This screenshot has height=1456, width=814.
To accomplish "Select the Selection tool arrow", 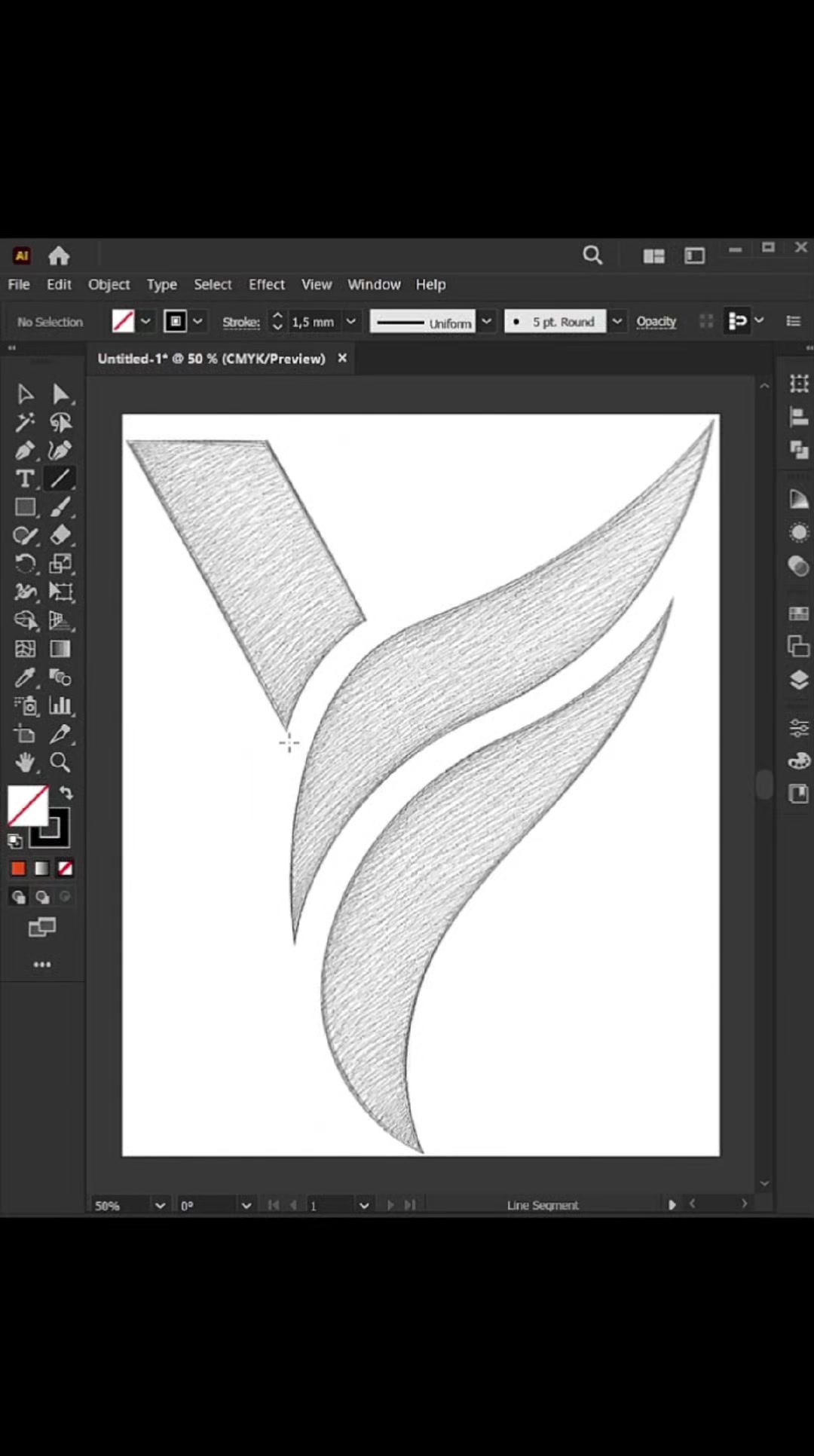I will [25, 394].
